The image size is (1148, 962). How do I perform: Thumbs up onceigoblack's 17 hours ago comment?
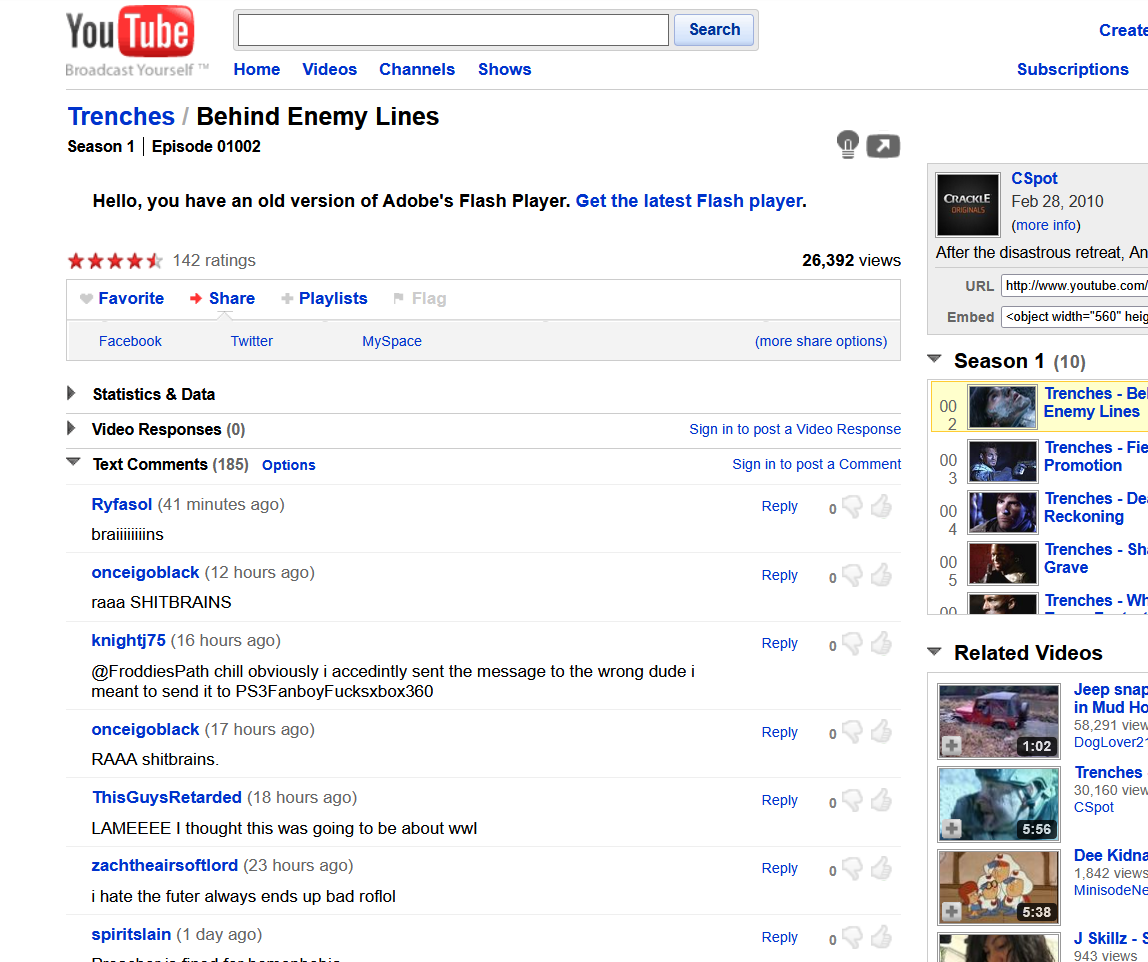[x=881, y=731]
